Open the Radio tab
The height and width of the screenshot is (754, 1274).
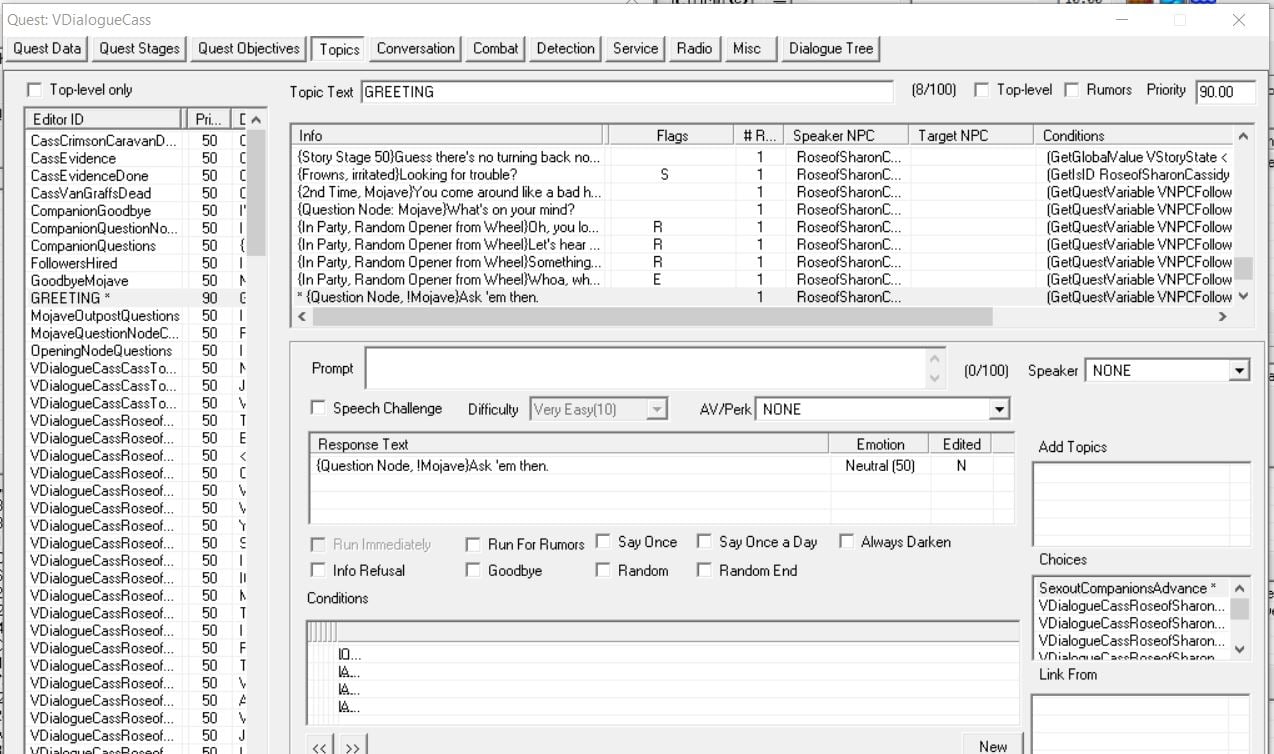coord(694,48)
